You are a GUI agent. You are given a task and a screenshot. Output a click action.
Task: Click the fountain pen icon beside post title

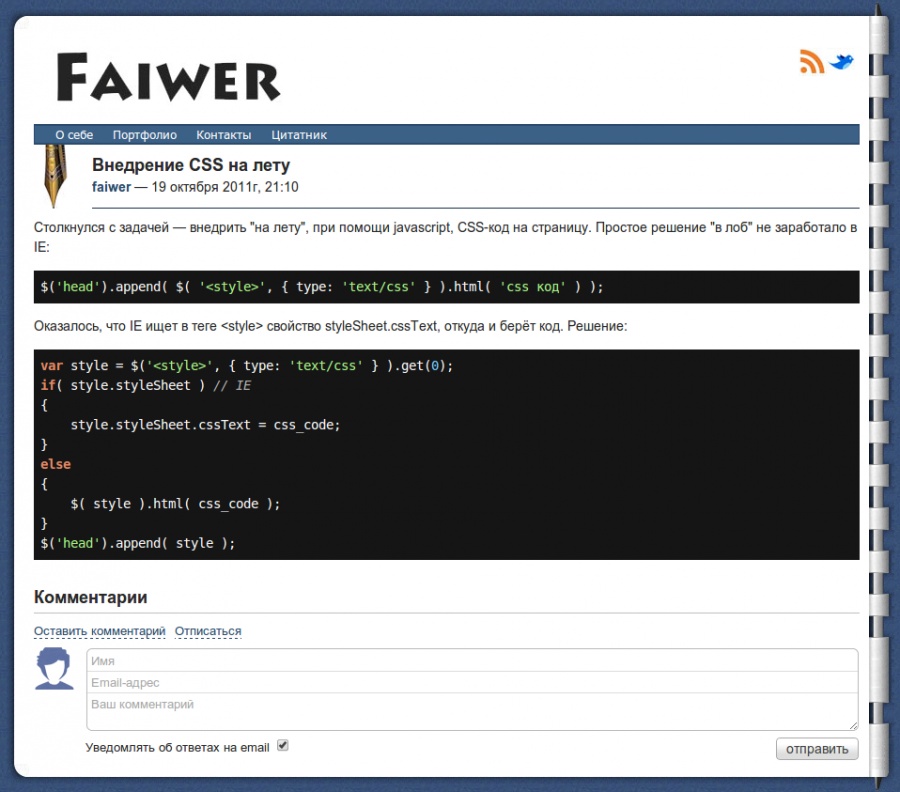pyautogui.click(x=54, y=175)
